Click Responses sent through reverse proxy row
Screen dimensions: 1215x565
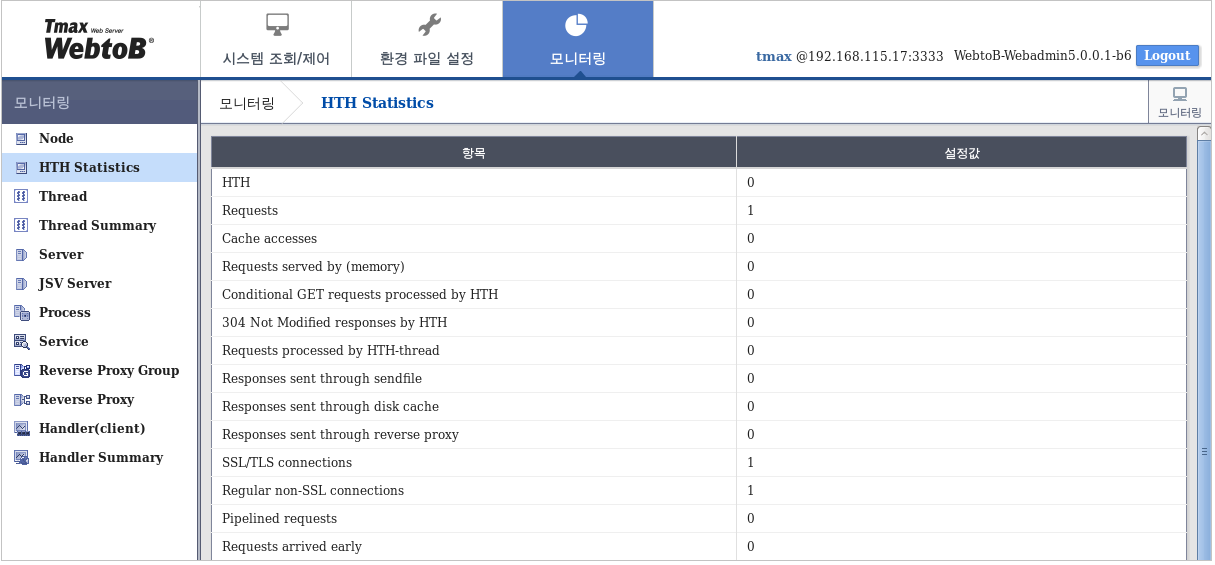(x=699, y=435)
